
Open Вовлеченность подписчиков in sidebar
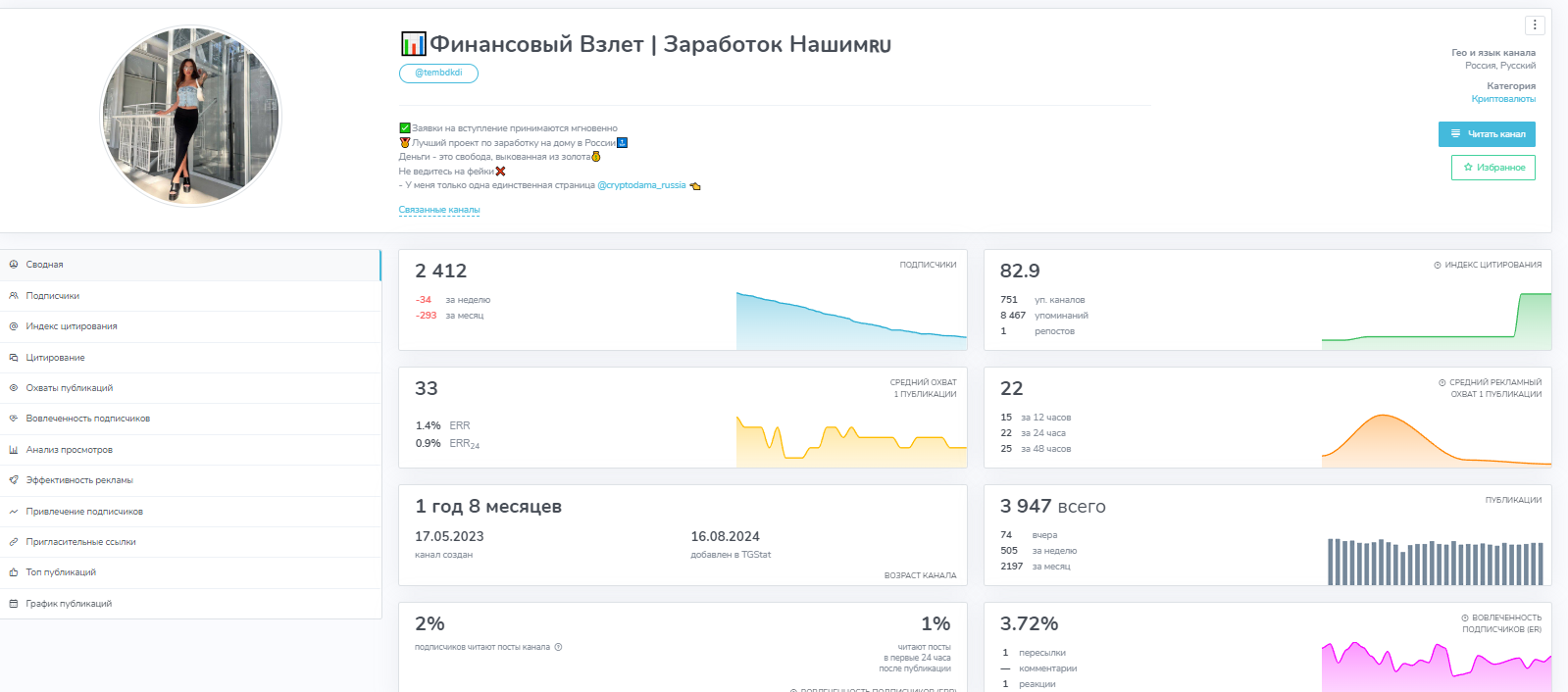pyautogui.click(x=190, y=419)
